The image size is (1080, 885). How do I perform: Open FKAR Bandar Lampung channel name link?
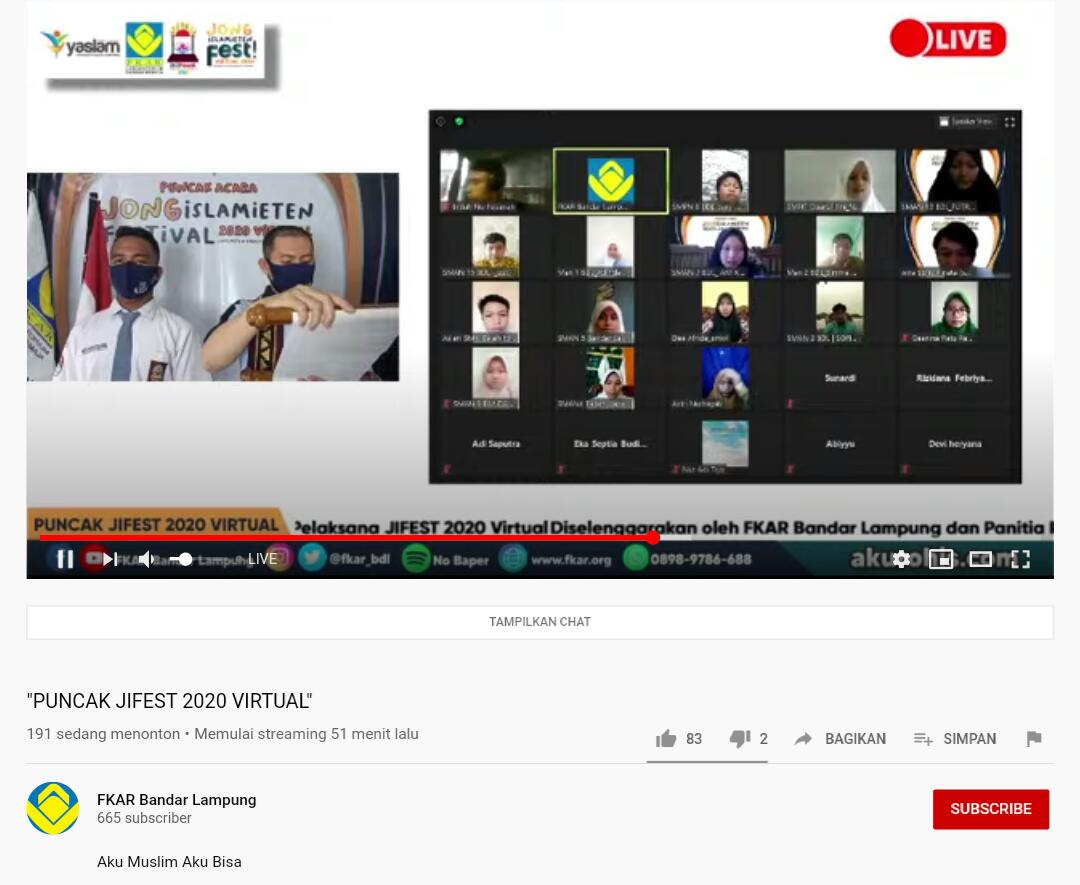pos(176,800)
